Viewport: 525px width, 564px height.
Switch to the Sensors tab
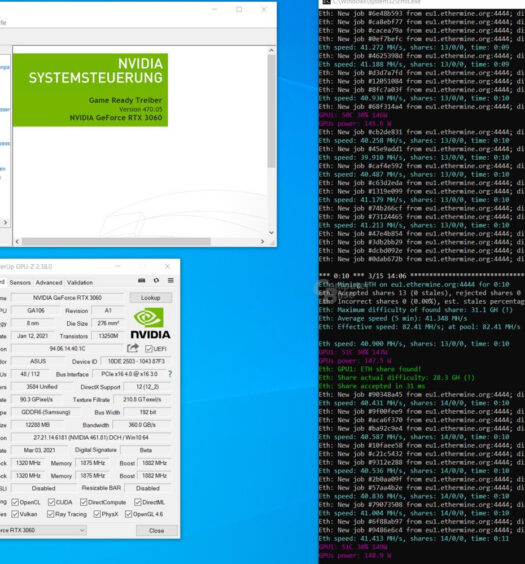20,282
